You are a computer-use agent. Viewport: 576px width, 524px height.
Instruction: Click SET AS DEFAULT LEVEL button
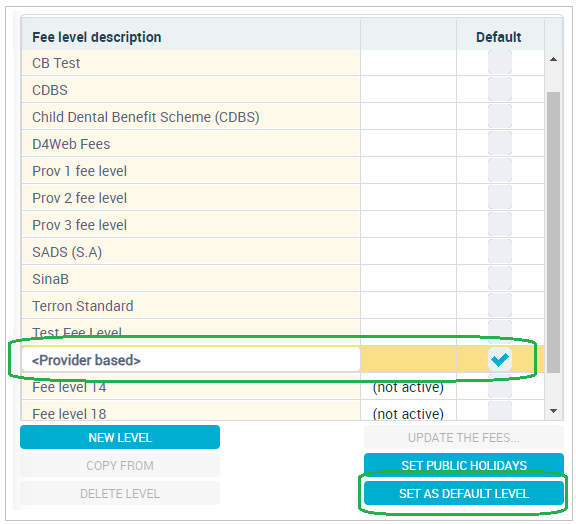[464, 493]
